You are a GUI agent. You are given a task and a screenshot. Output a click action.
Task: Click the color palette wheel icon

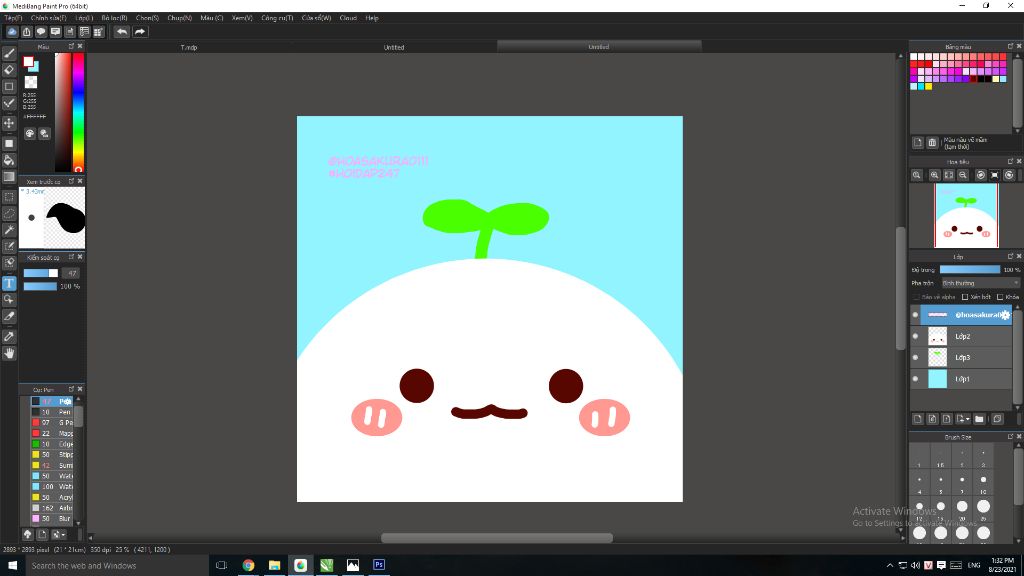(x=30, y=133)
